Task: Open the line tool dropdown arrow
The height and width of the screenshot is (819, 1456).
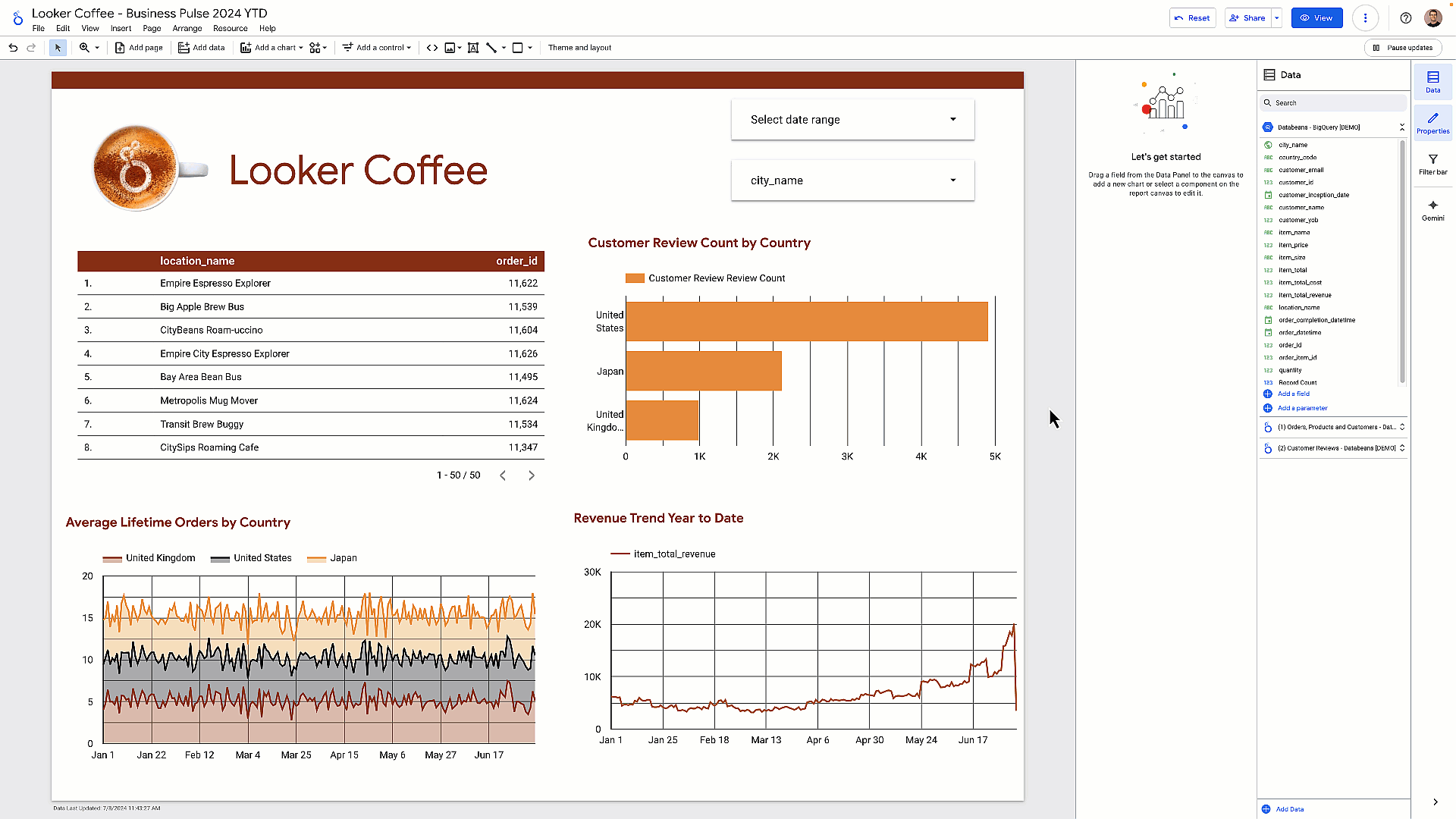Action: [x=504, y=48]
